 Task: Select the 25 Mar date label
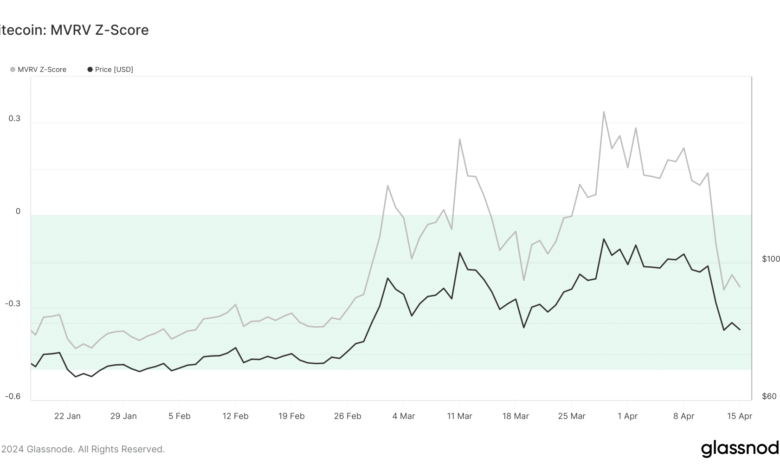(571, 415)
